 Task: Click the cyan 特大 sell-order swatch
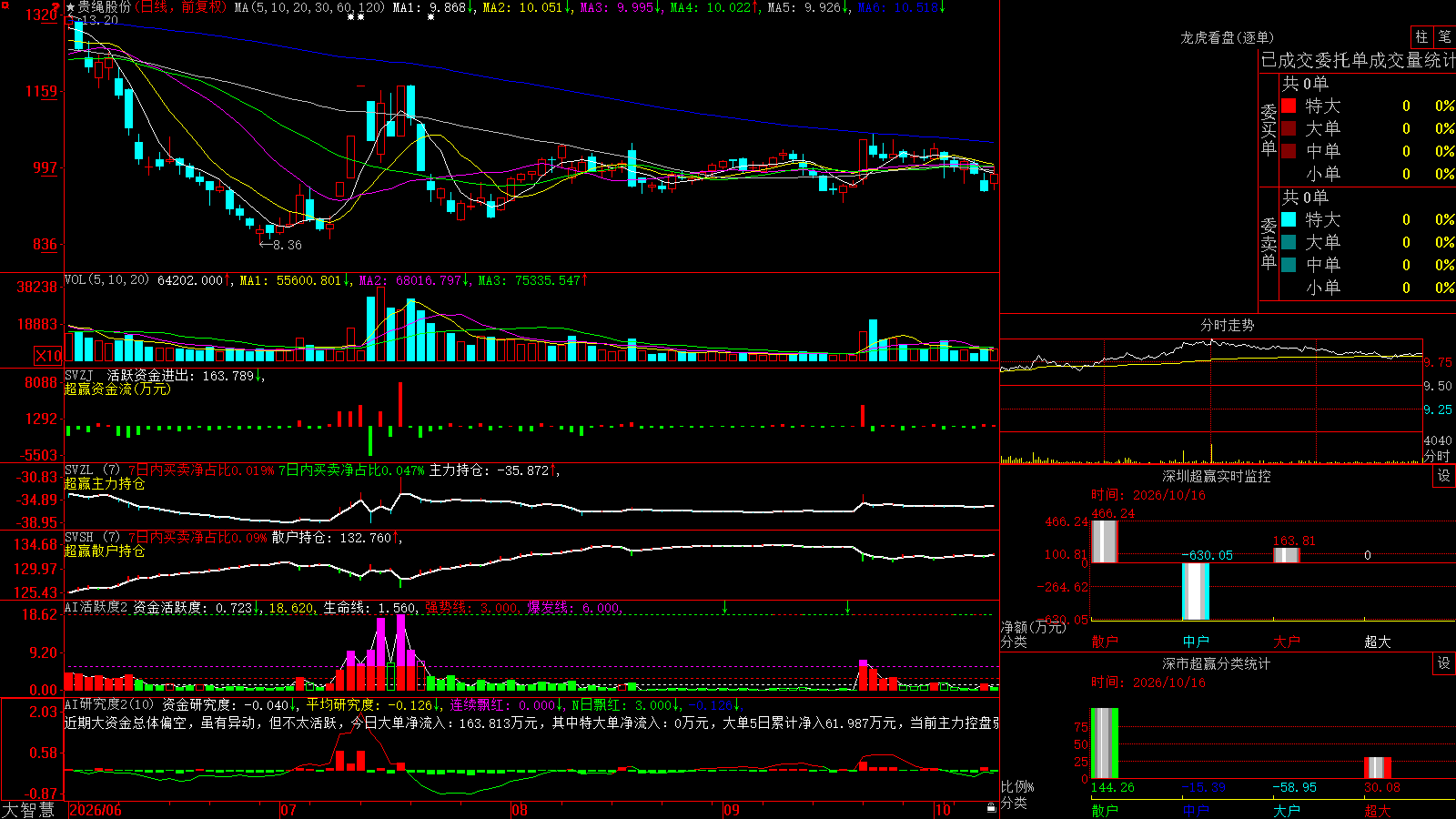[1289, 219]
